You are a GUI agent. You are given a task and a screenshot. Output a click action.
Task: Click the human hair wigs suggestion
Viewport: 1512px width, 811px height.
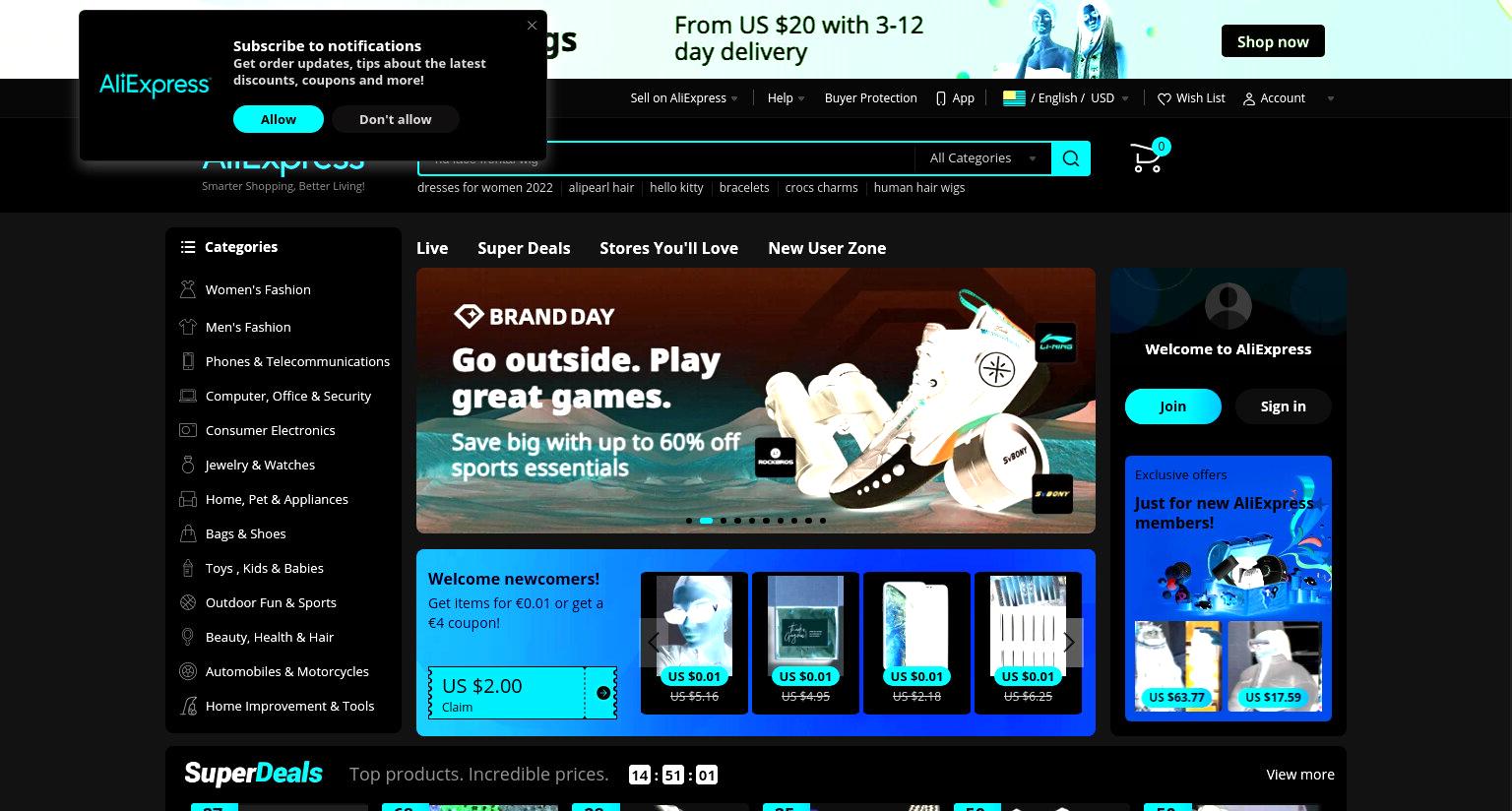[919, 187]
